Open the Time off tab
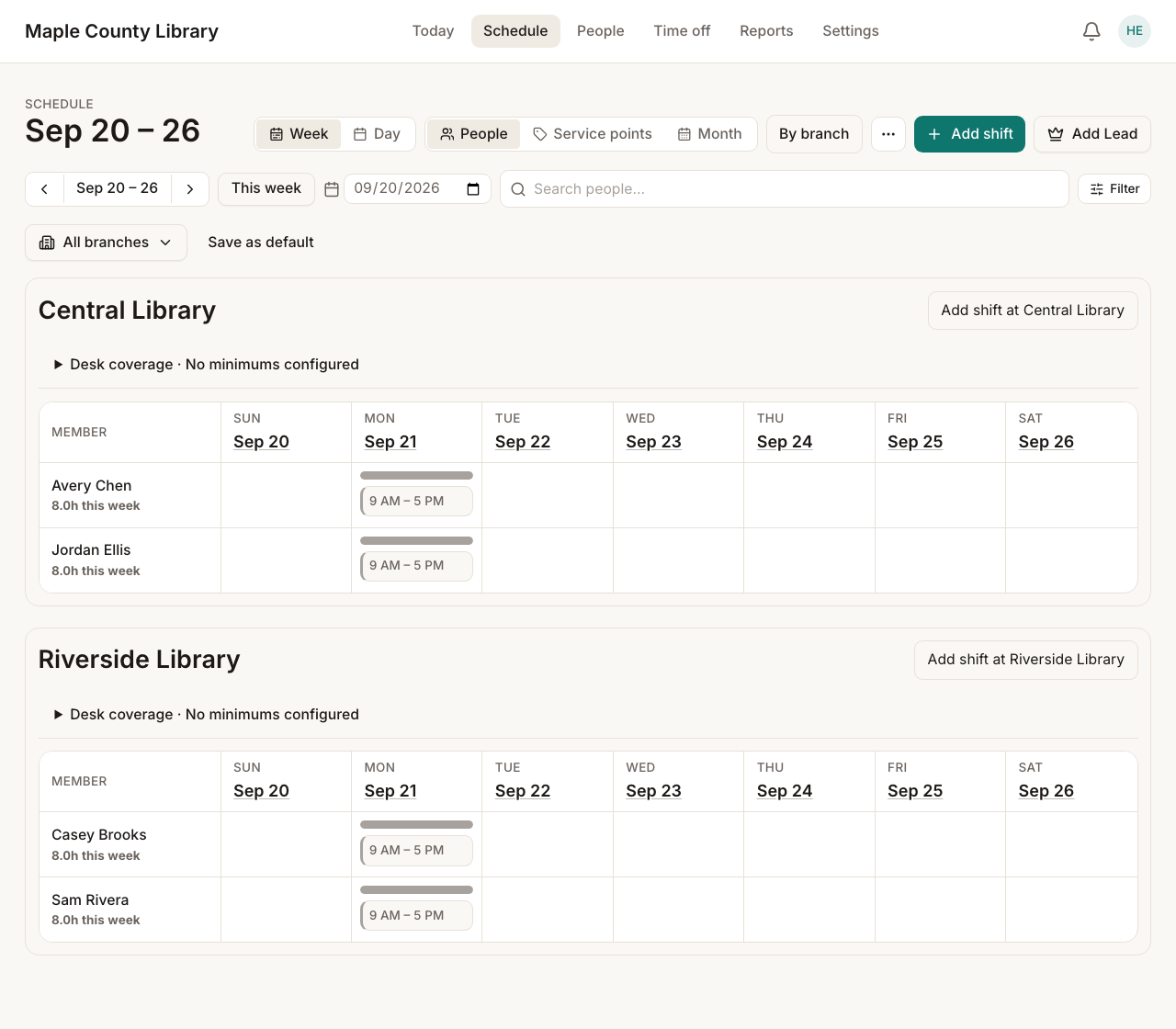 pyautogui.click(x=682, y=31)
